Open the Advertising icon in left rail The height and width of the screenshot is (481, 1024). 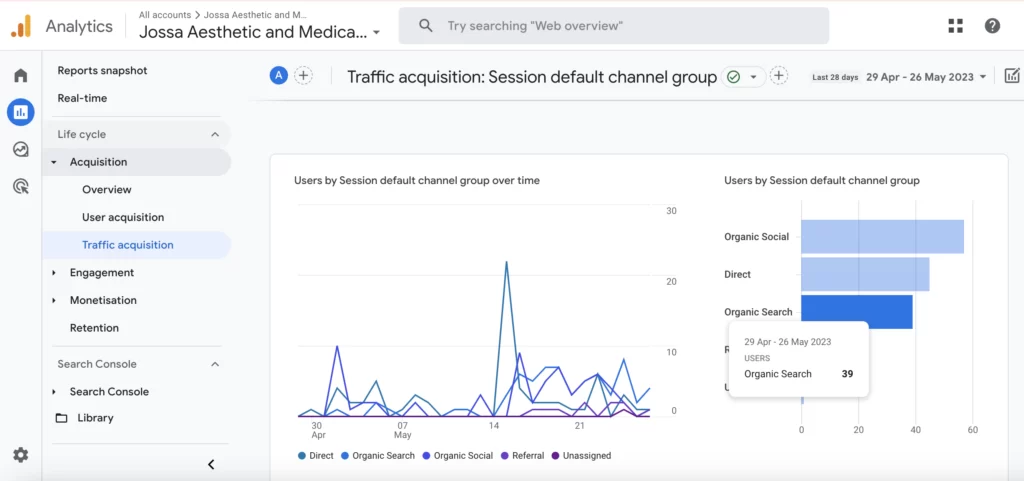(x=20, y=186)
